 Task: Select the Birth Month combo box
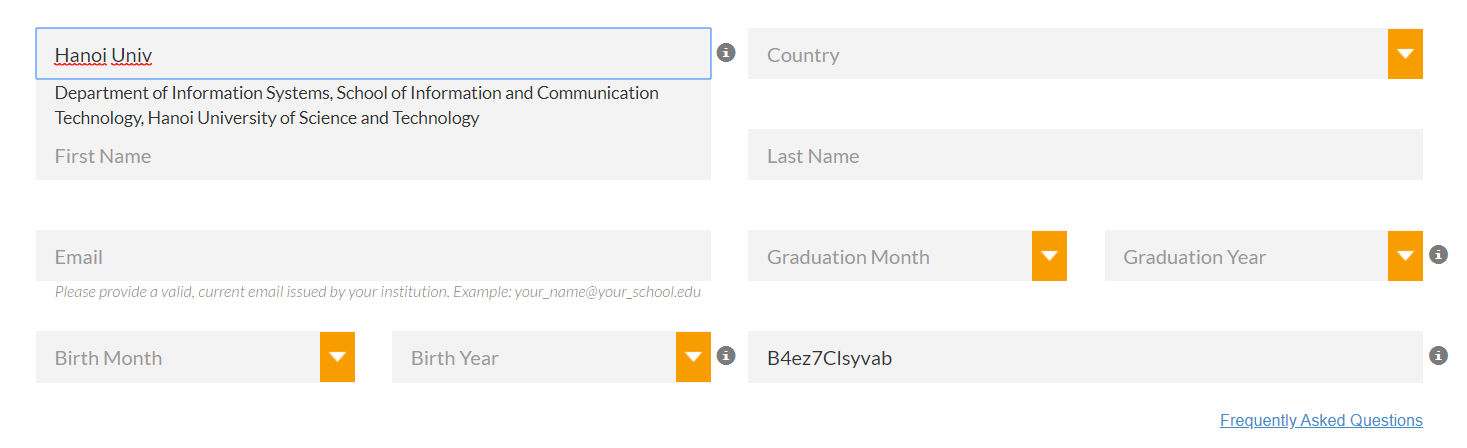[178, 357]
